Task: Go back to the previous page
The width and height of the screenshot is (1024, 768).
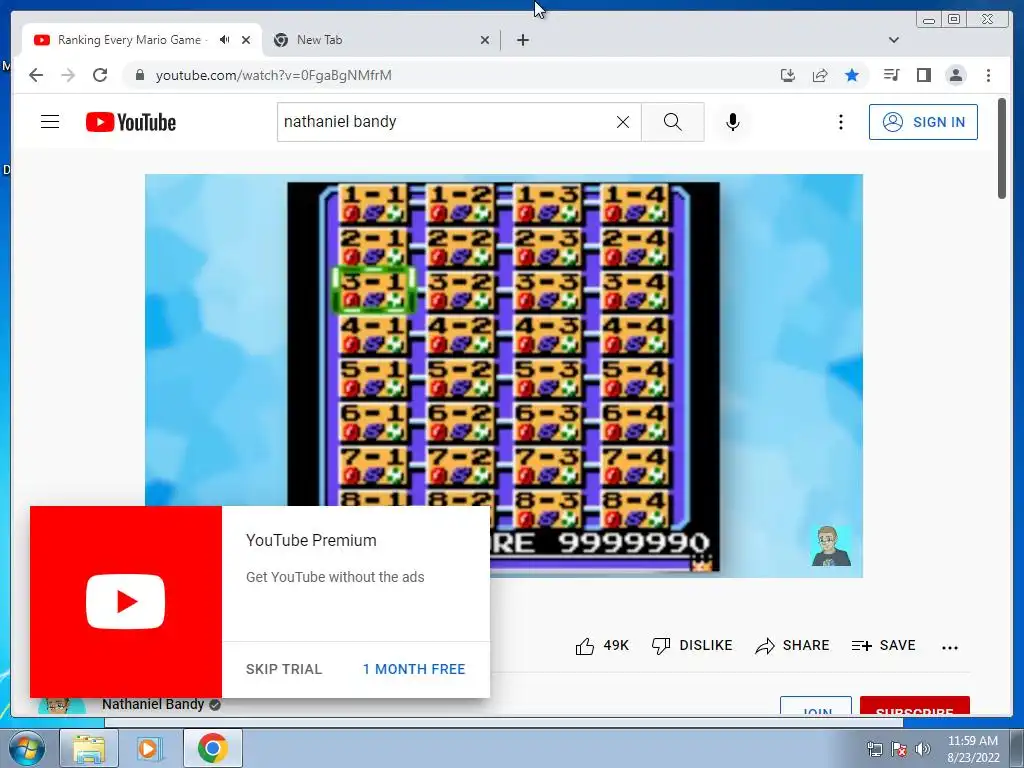Action: (36, 75)
